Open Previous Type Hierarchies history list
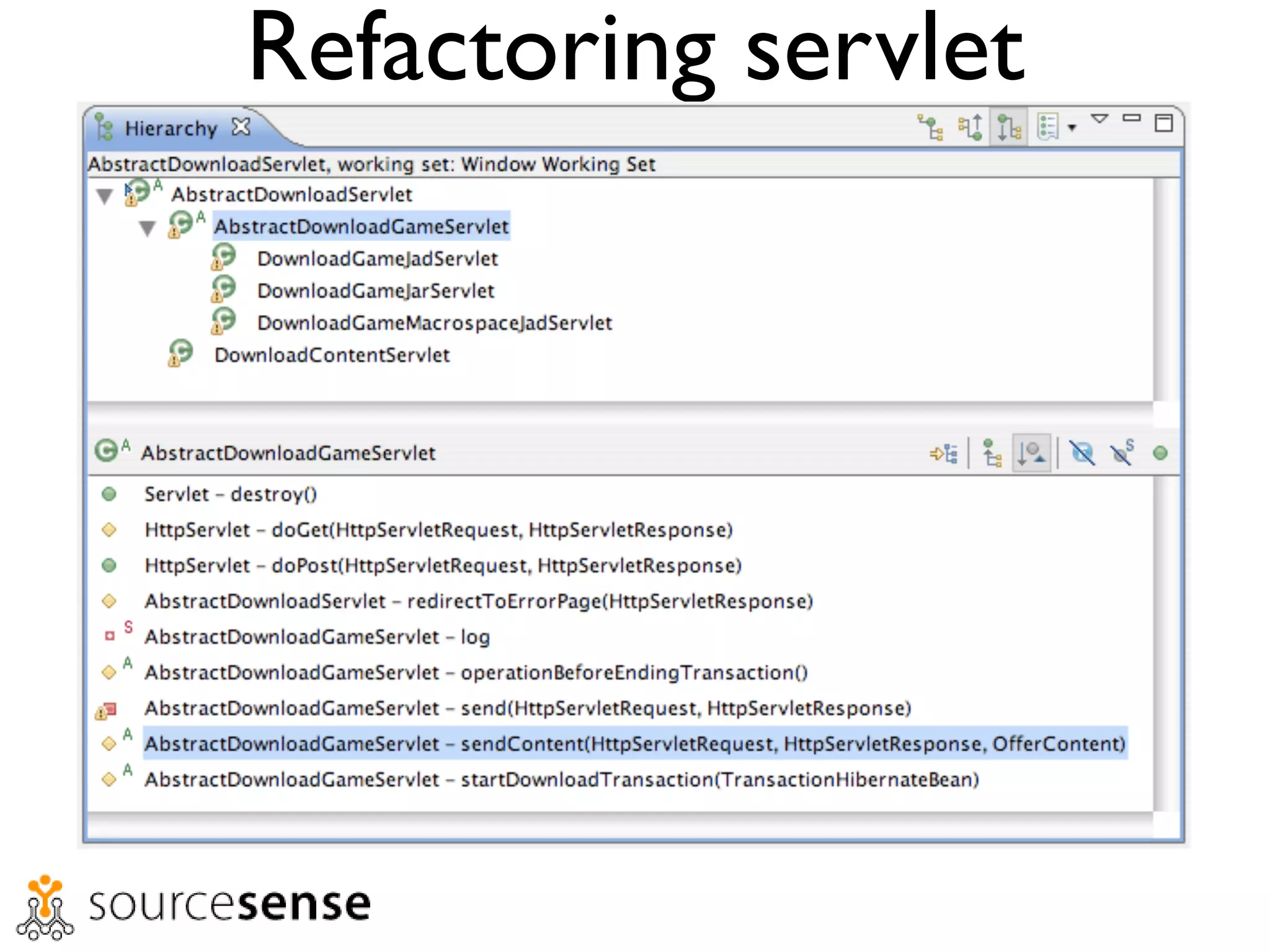The width and height of the screenshot is (1270, 952). pyautogui.click(x=1048, y=127)
